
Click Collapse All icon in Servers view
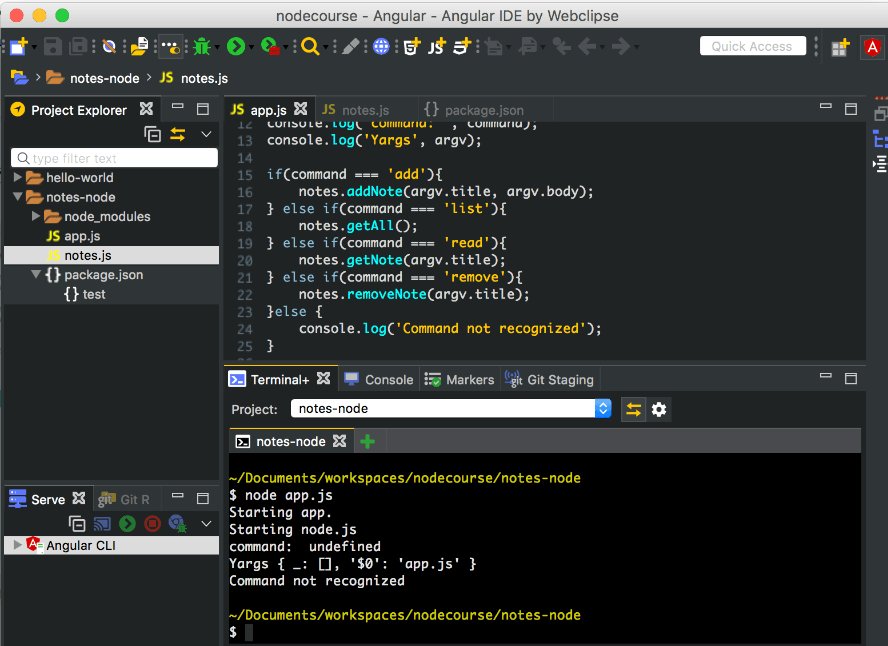(x=77, y=524)
